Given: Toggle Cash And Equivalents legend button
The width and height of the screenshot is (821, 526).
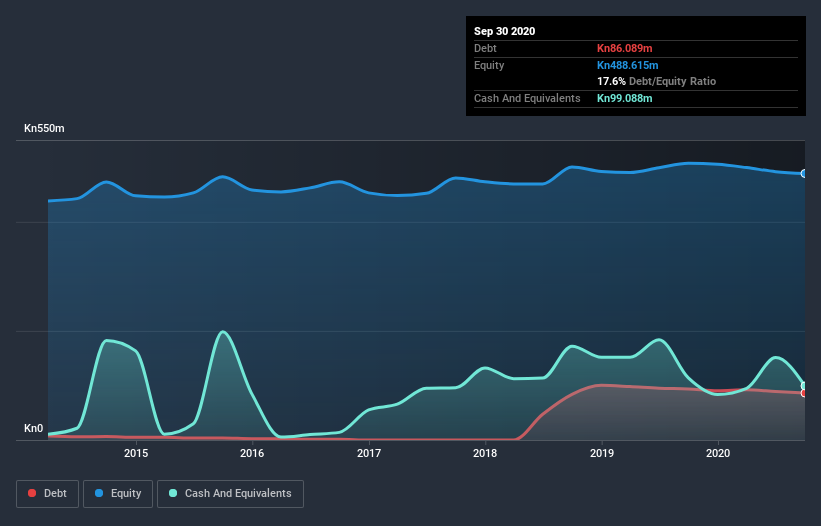Looking at the screenshot, I should pyautogui.click(x=230, y=494).
